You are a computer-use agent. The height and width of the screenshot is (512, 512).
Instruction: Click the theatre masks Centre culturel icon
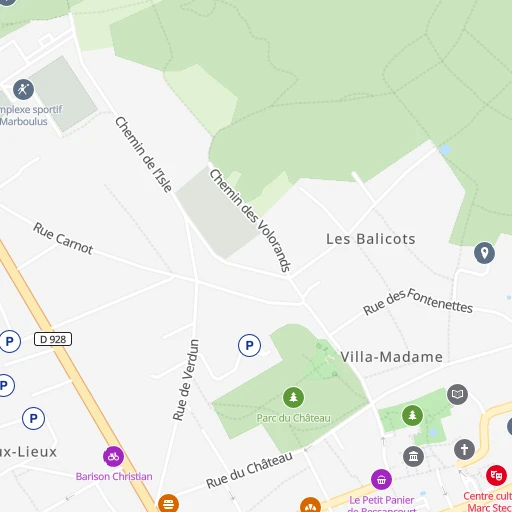[496, 475]
